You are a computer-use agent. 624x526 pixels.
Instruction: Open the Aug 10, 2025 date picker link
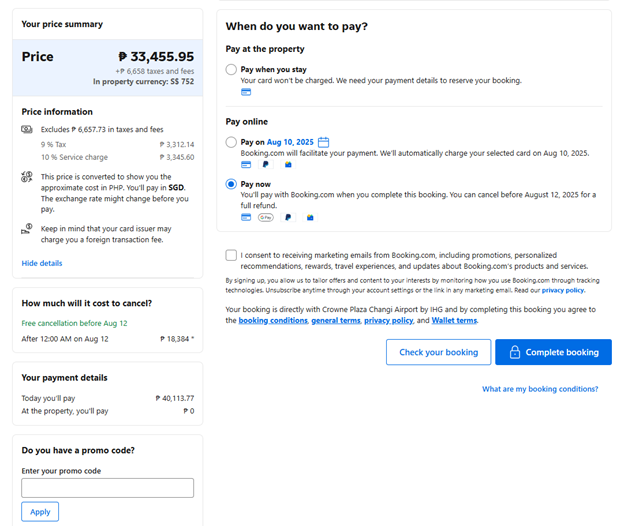pyautogui.click(x=290, y=143)
